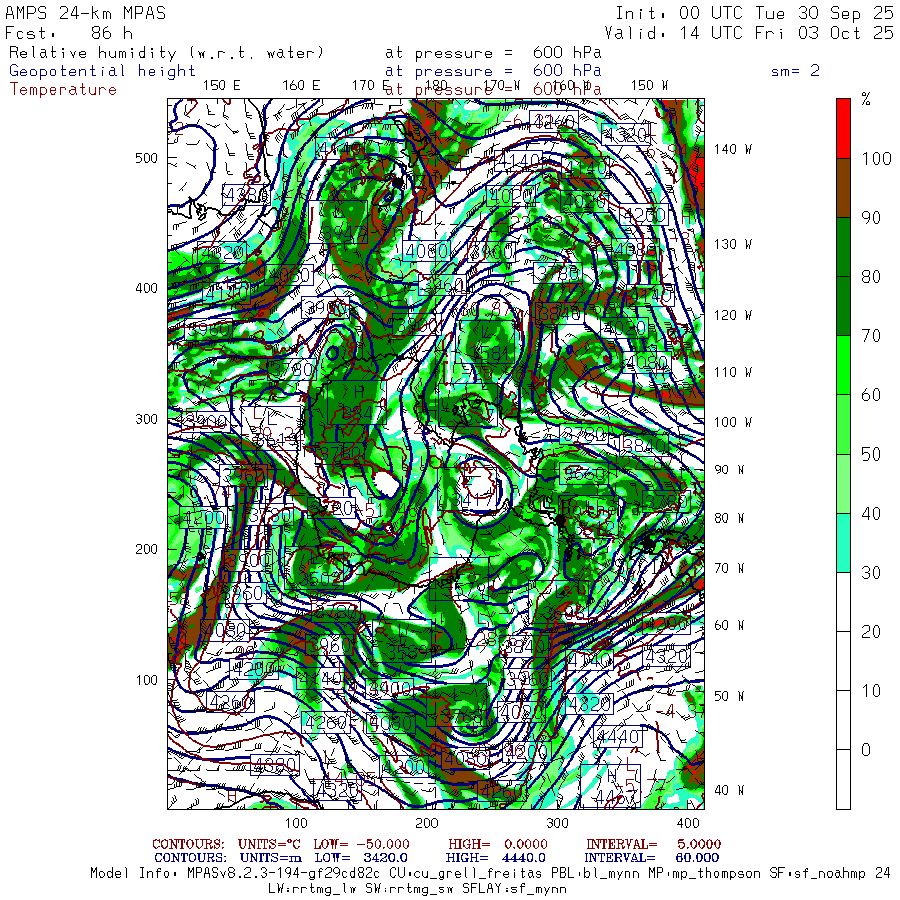Image resolution: width=900 pixels, height=900 pixels.
Task: Click the '40 W' longitude label
Action: tap(729, 790)
